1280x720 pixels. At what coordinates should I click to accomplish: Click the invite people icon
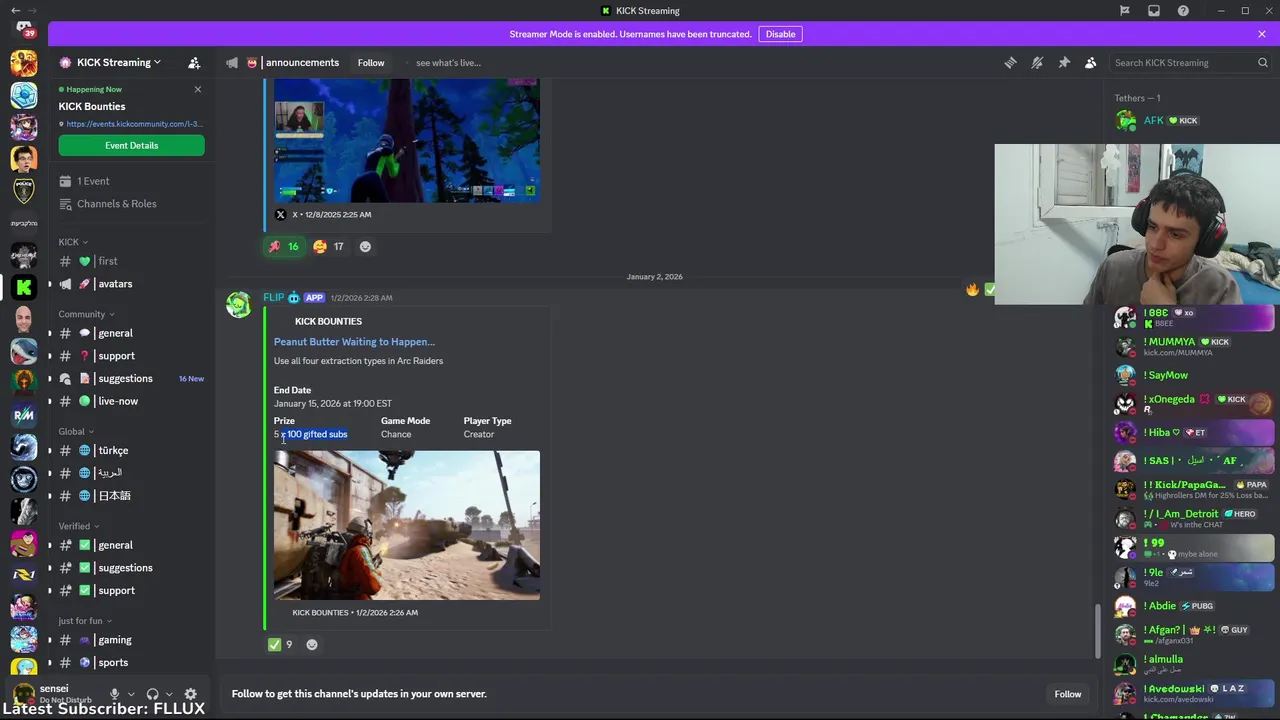194,62
